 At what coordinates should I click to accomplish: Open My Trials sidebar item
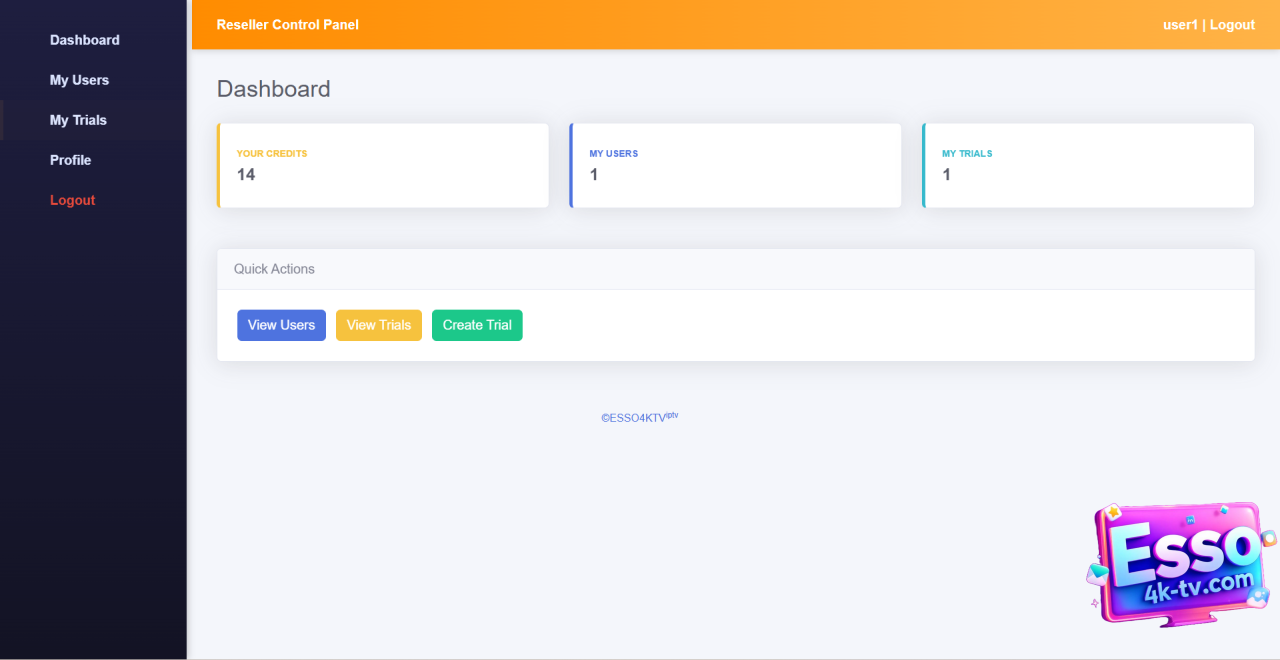78,120
